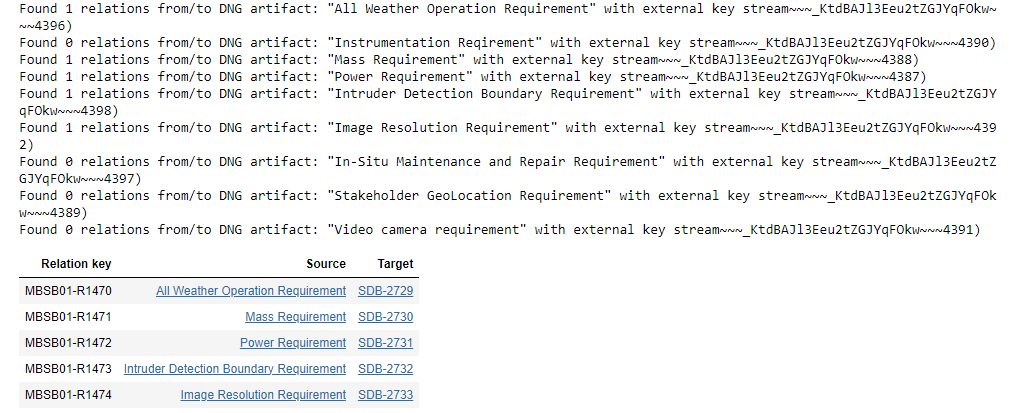Viewport: 1011px width, 413px height.
Task: Open the Intruder Detection Boundary Requirement link
Action: pyautogui.click(x=235, y=369)
